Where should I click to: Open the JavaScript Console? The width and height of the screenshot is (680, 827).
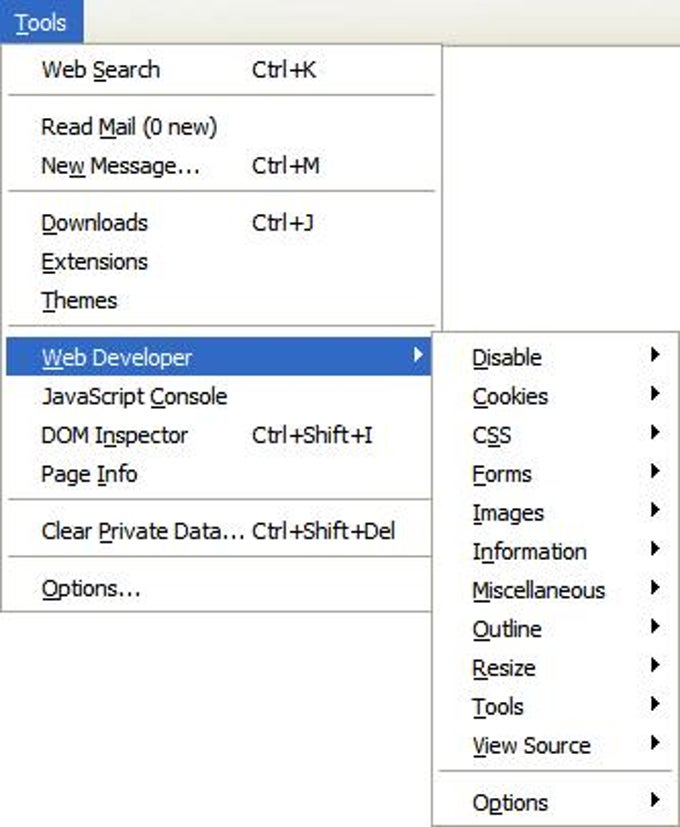[x=134, y=397]
